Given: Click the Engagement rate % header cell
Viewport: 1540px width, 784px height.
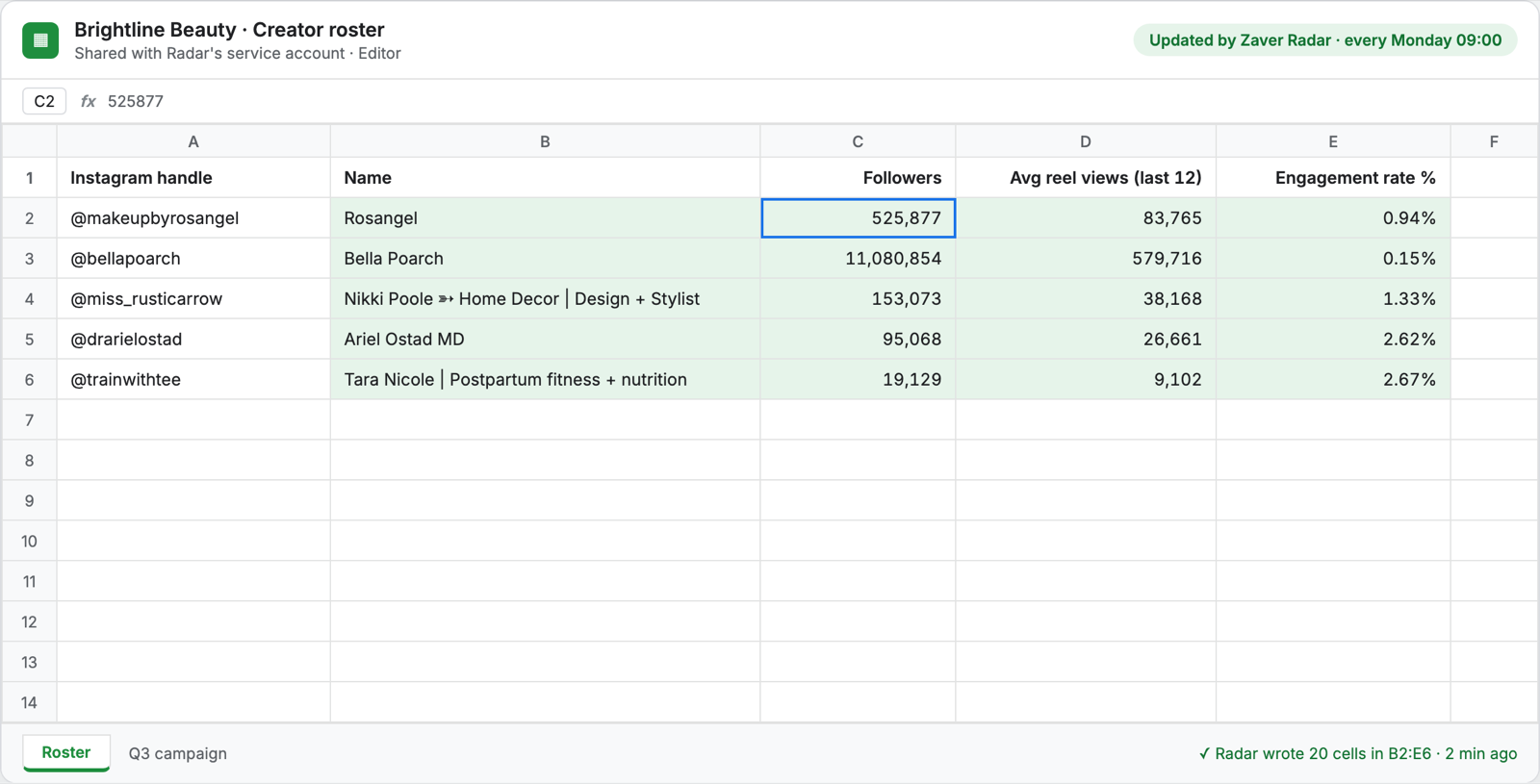Looking at the screenshot, I should 1333,178.
